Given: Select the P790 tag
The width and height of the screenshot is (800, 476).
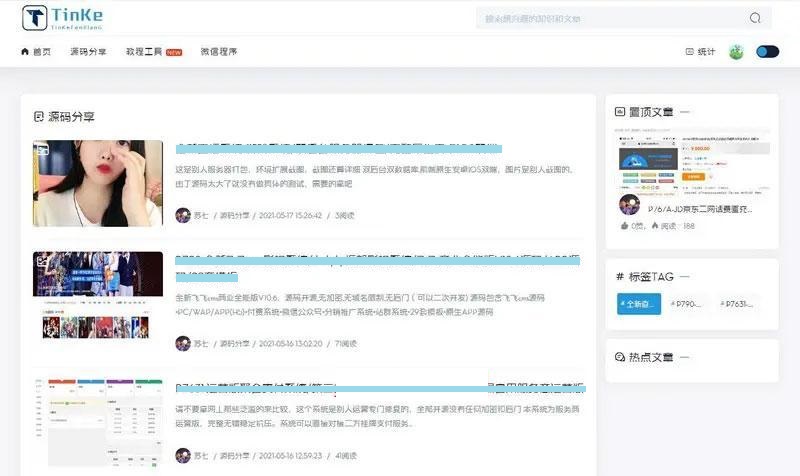Looking at the screenshot, I should (688, 304).
